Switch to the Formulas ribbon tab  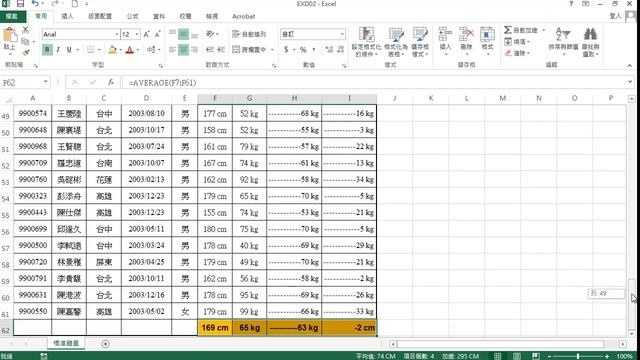click(132, 16)
